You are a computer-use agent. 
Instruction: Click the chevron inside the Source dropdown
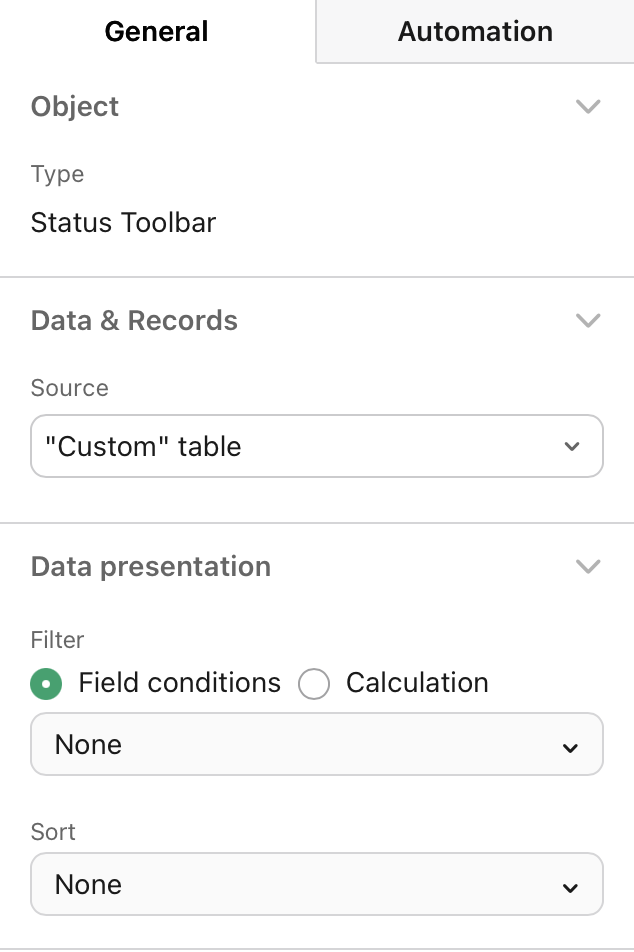[571, 446]
